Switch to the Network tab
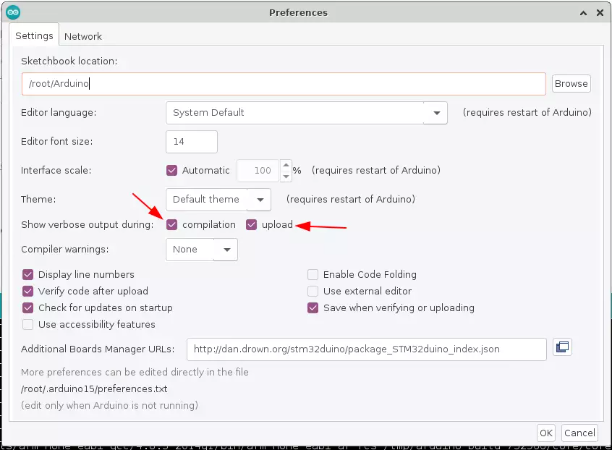Viewport: 612px width, 450px height. (x=83, y=36)
